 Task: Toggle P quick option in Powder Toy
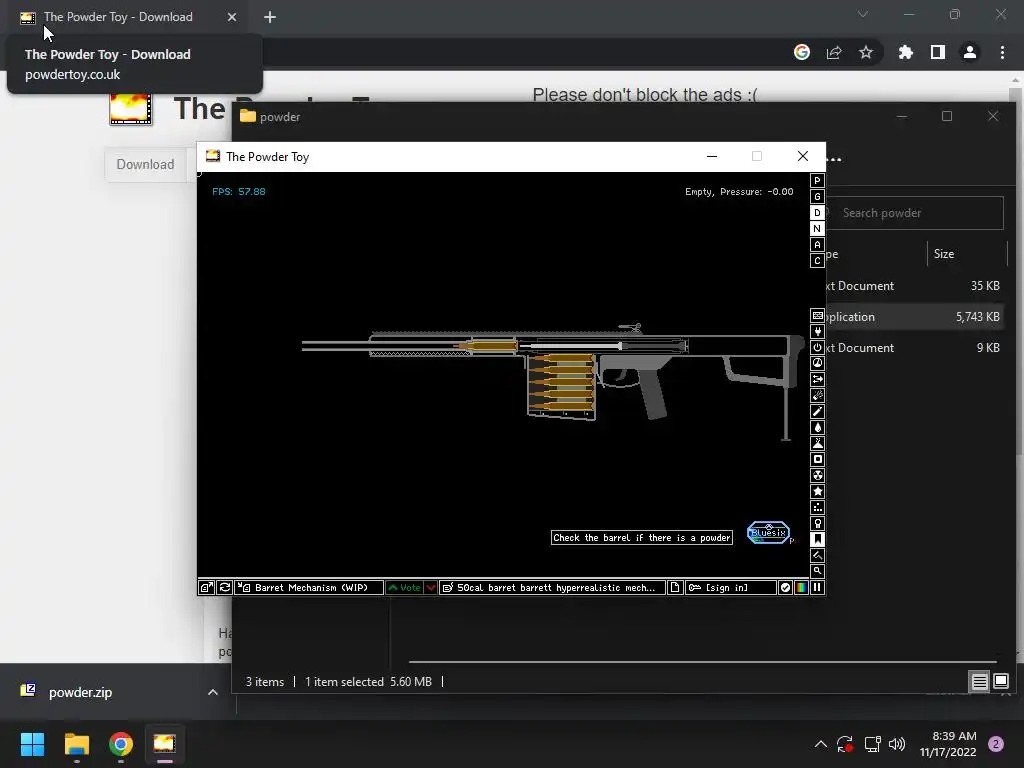(x=817, y=181)
